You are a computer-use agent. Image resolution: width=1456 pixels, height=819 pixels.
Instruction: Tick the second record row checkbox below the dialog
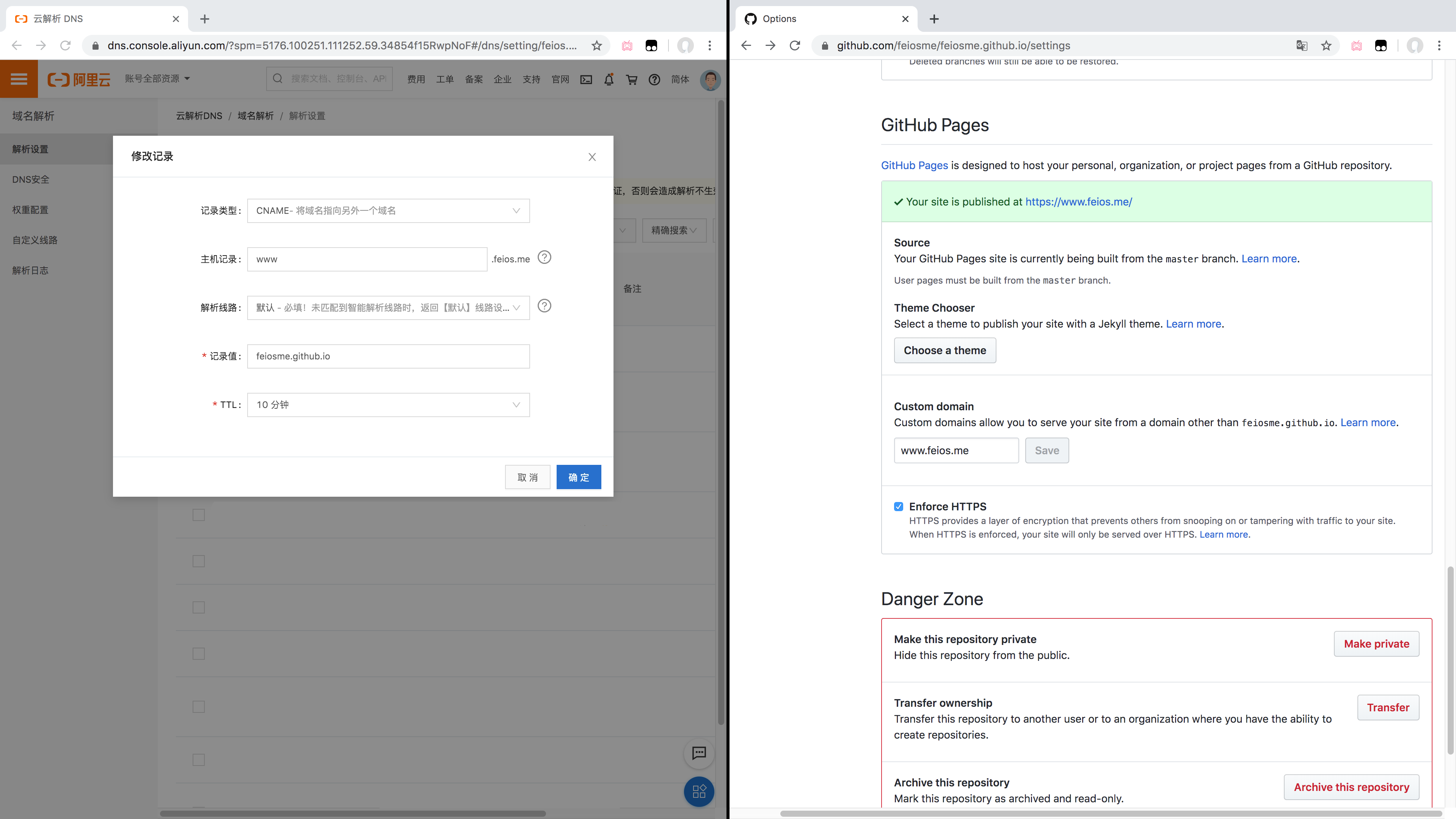click(198, 561)
